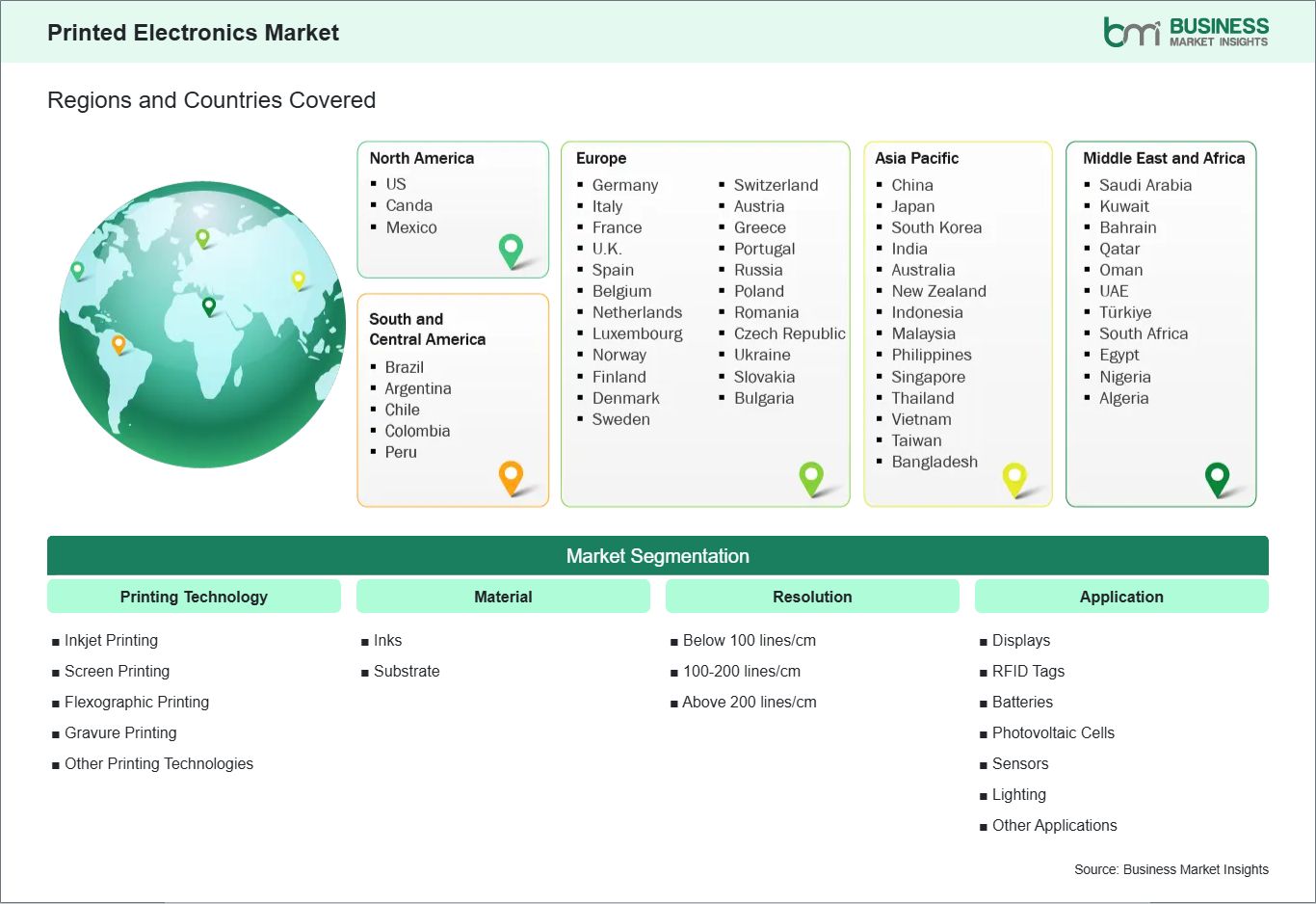The width and height of the screenshot is (1316, 904).
Task: Select the Printing Technology segment header
Action: coord(194,597)
